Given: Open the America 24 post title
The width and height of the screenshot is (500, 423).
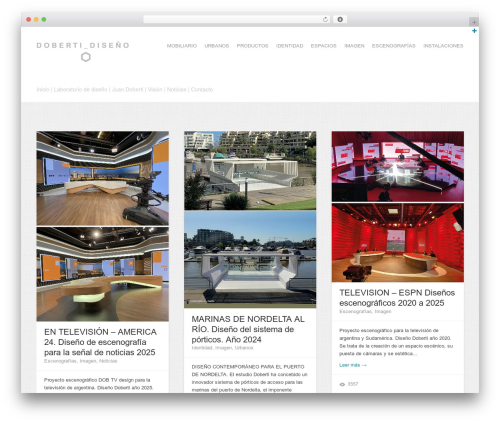Looking at the screenshot, I should (100, 342).
